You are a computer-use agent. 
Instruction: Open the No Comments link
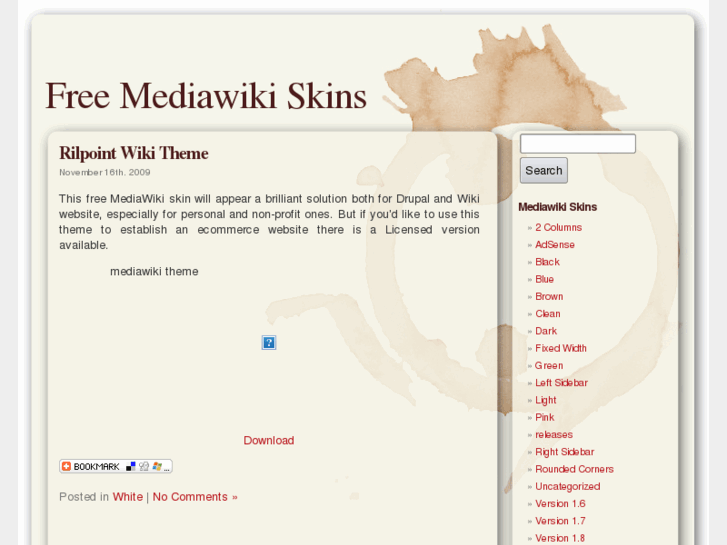tap(195, 497)
